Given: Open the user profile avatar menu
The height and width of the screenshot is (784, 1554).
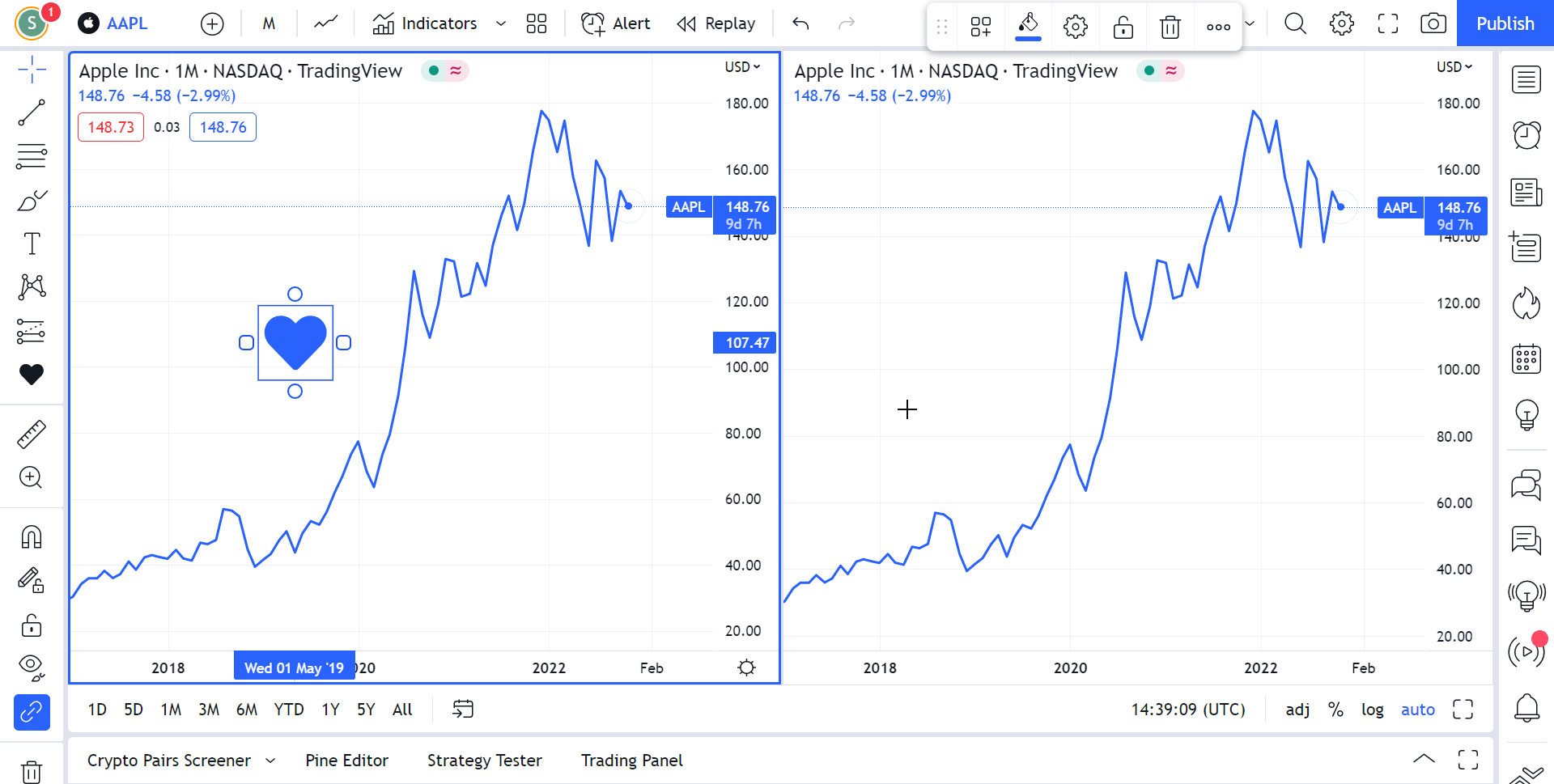Looking at the screenshot, I should [32, 23].
